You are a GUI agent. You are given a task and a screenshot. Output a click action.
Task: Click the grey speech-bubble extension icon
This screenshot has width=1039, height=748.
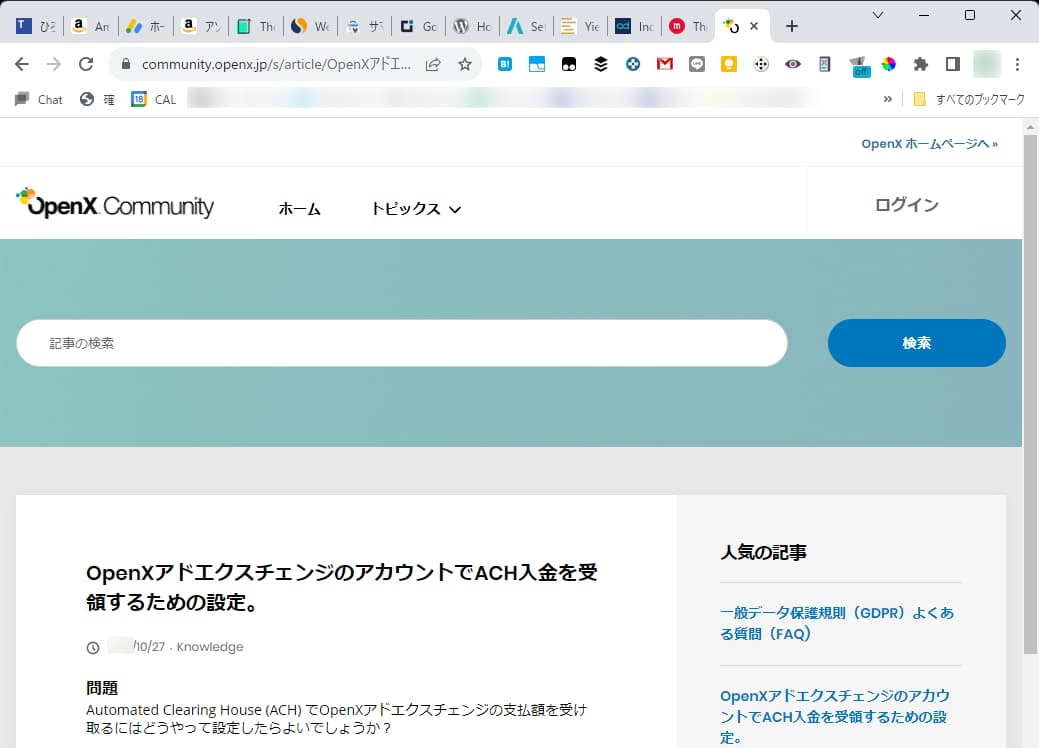696,64
